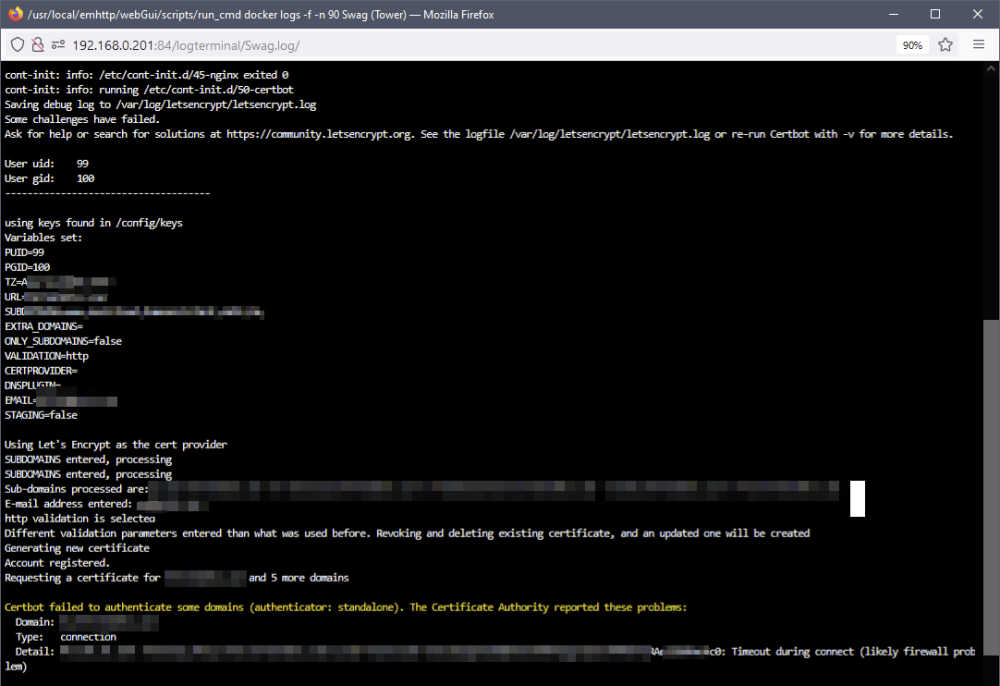Click the 'ONLY_SUBDOMAINS=false' line

(x=63, y=341)
